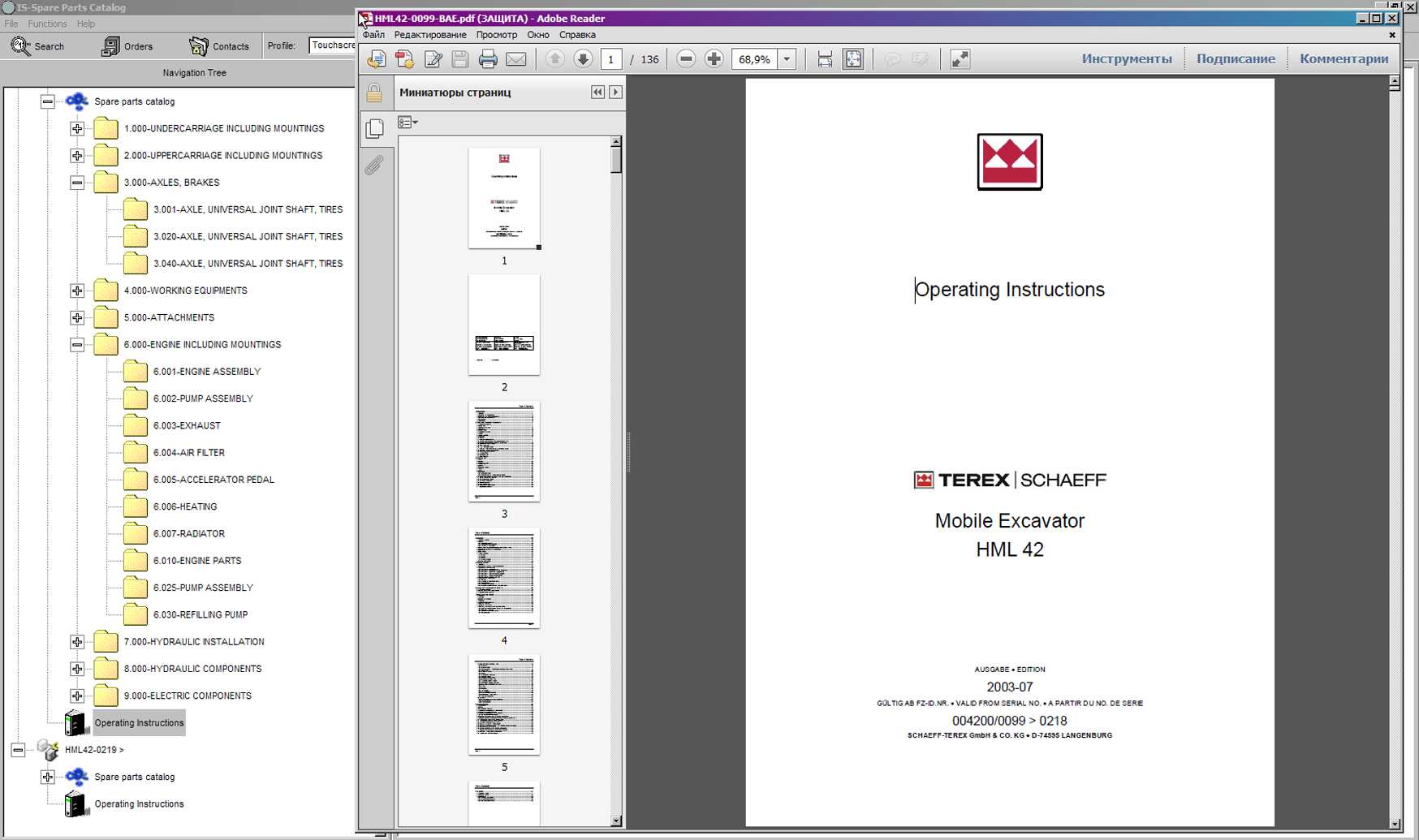This screenshot has width=1419, height=840.
Task: Click the email envelope icon
Action: pyautogui.click(x=515, y=59)
